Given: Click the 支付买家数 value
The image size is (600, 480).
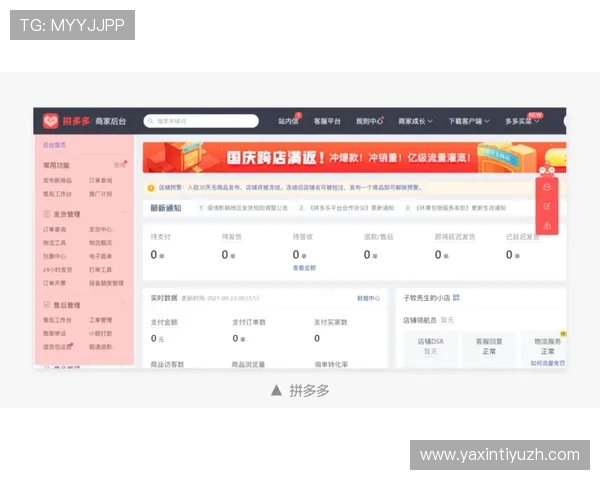Looking at the screenshot, I should pos(317,338).
